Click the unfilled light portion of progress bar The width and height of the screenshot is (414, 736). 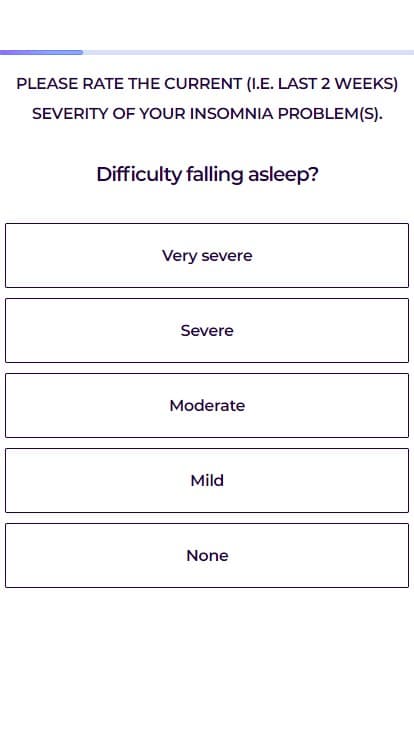[249, 53]
